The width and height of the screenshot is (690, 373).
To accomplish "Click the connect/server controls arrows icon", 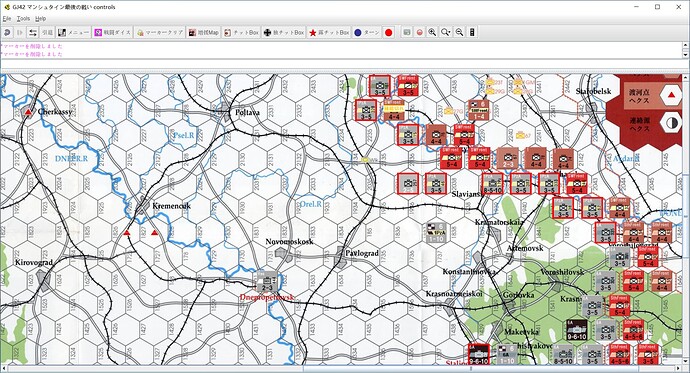I will click(x=33, y=33).
